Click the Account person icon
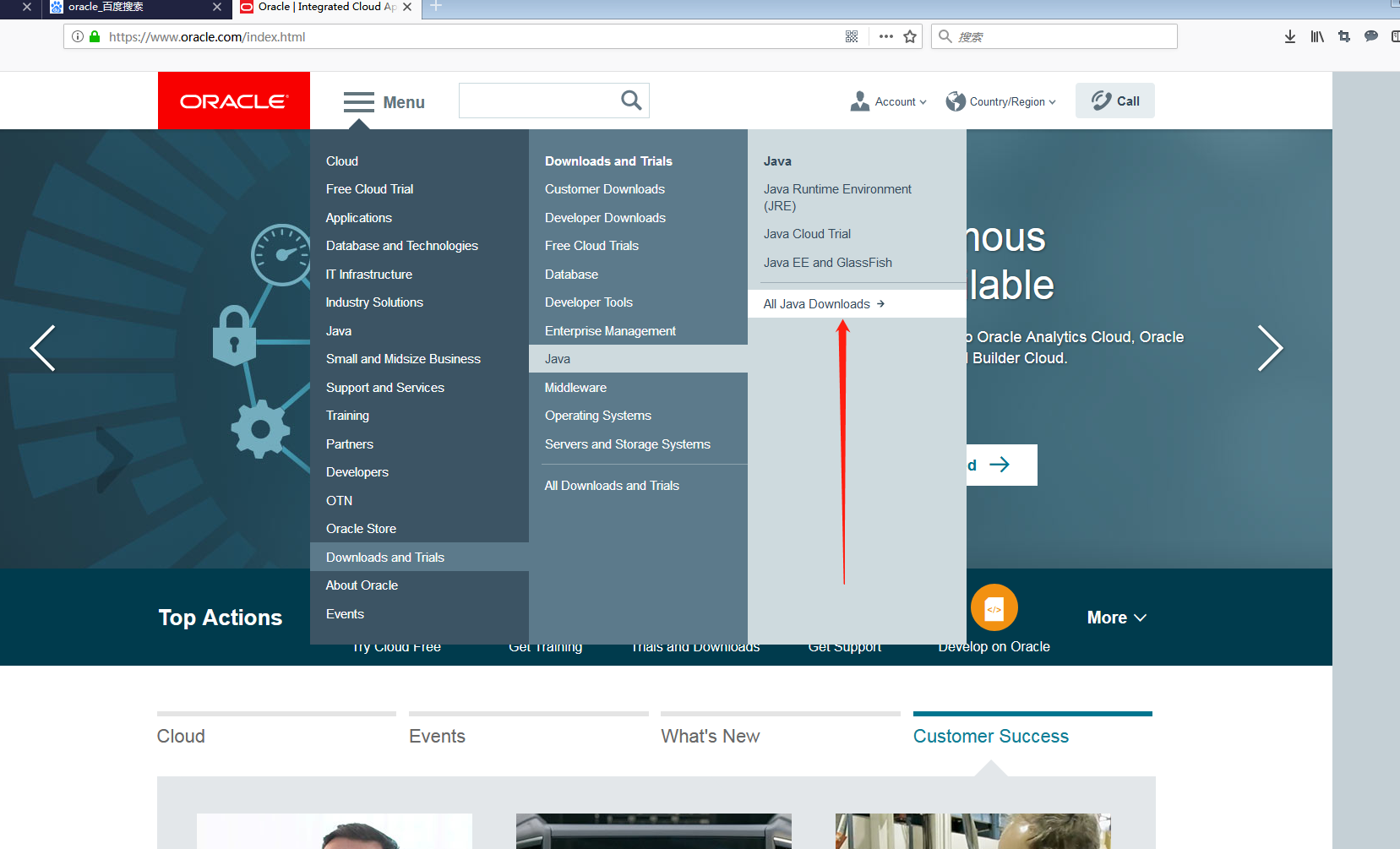Screen dimensions: 1400x849 (859, 101)
